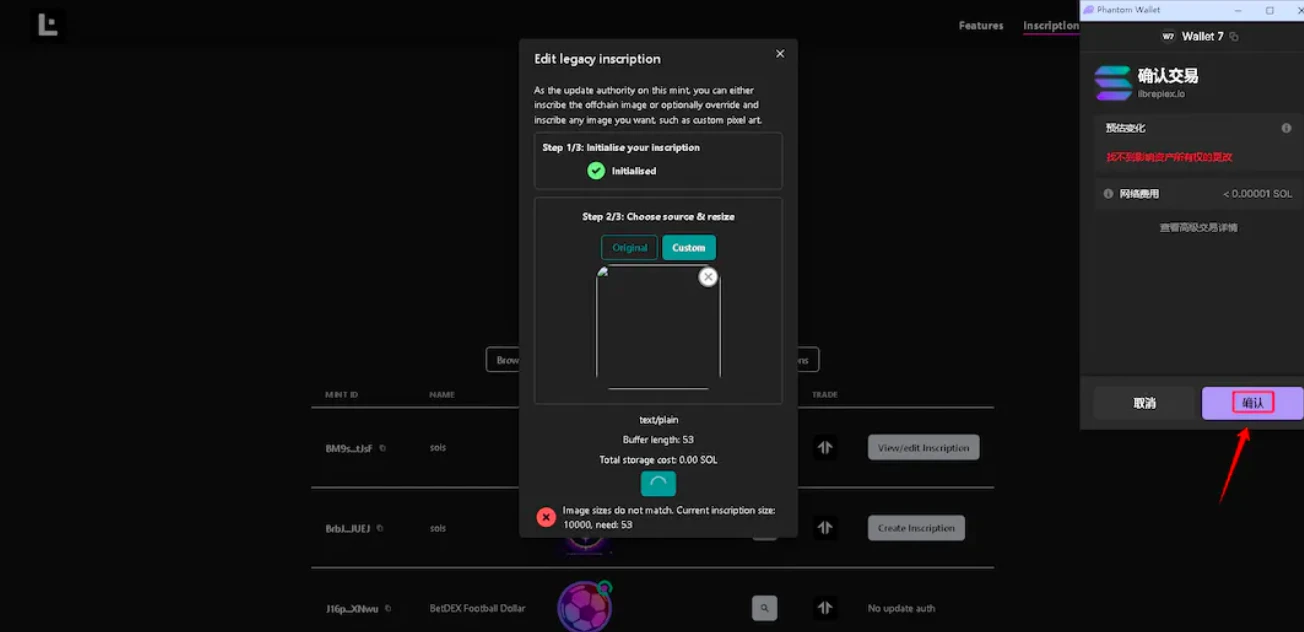
Task: Open the advanced transaction details link
Action: 1198,228
